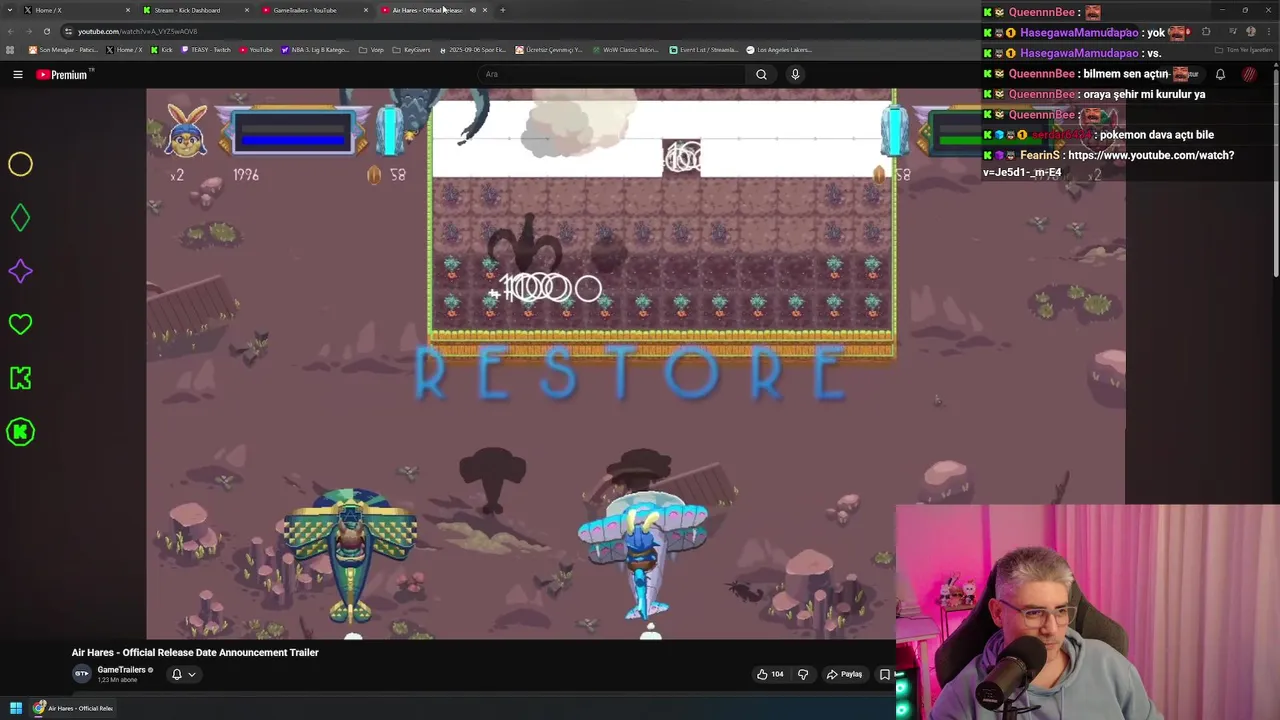The width and height of the screenshot is (1280, 720).
Task: Open a new browser tab
Action: click(502, 10)
